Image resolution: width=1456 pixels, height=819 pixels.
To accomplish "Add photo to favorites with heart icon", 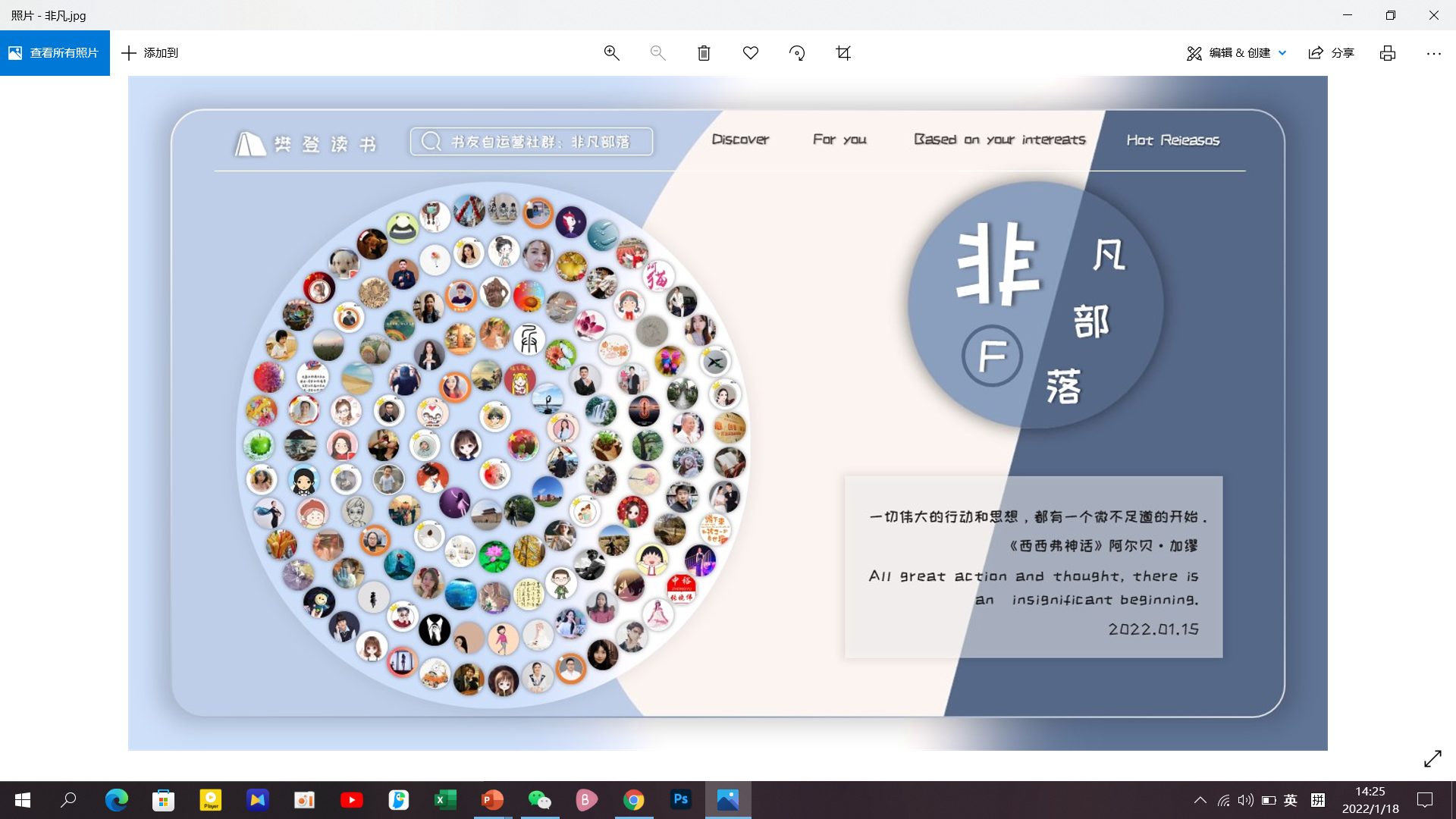I will coord(750,53).
